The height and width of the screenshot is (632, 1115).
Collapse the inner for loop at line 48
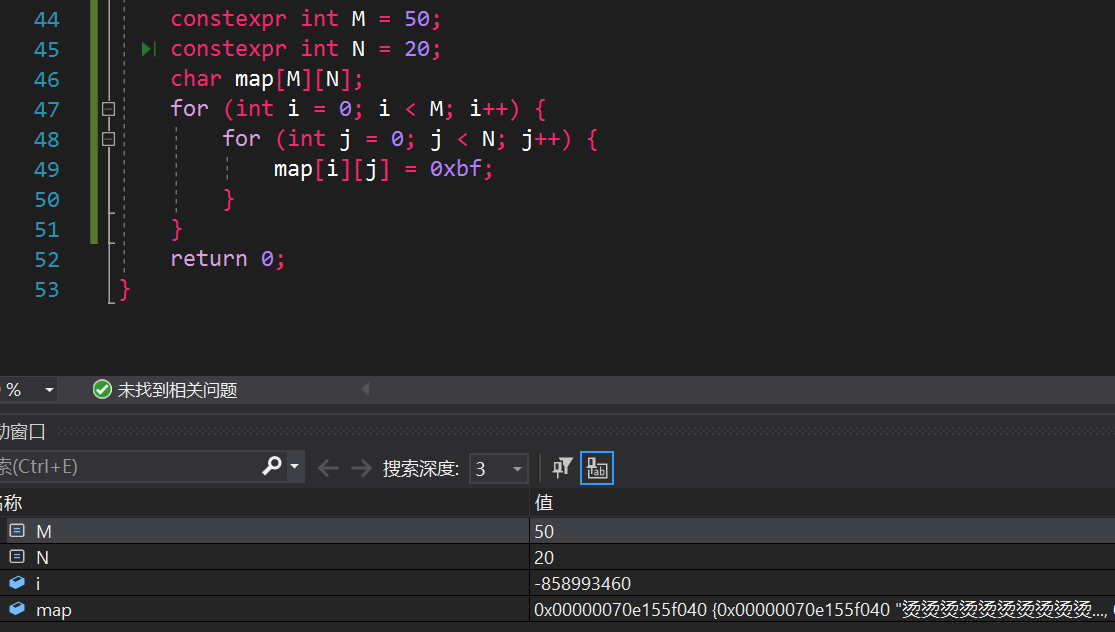pyautogui.click(x=108, y=138)
